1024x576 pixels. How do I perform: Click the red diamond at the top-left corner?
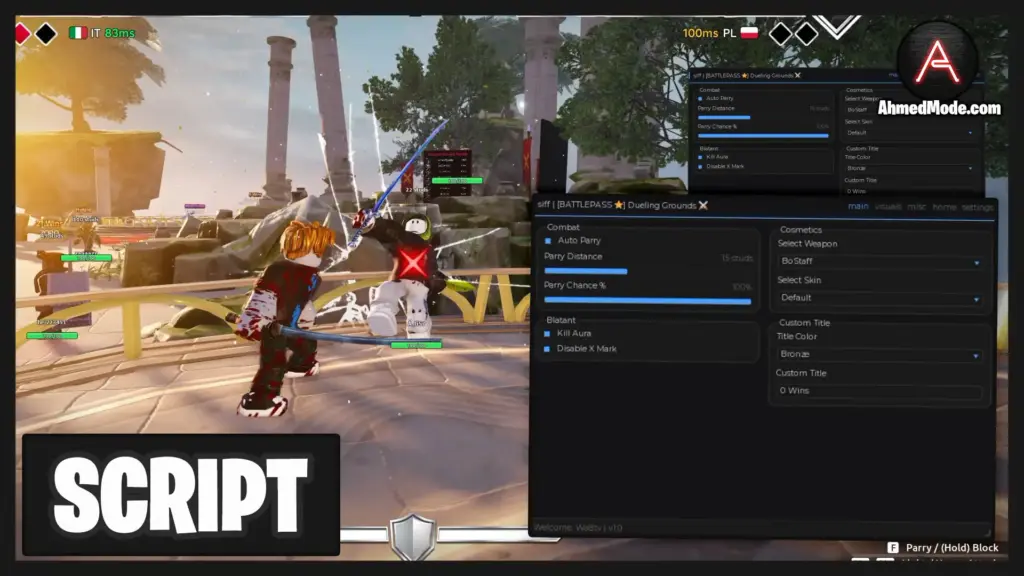(x=23, y=33)
